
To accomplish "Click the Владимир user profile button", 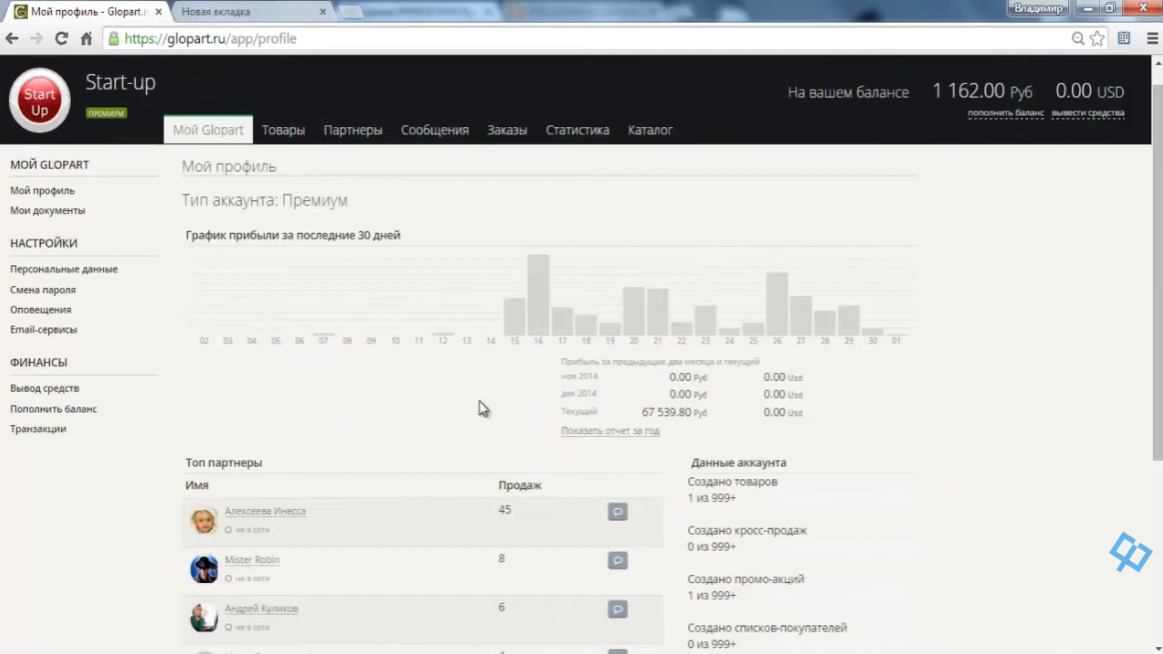I will (1038, 8).
